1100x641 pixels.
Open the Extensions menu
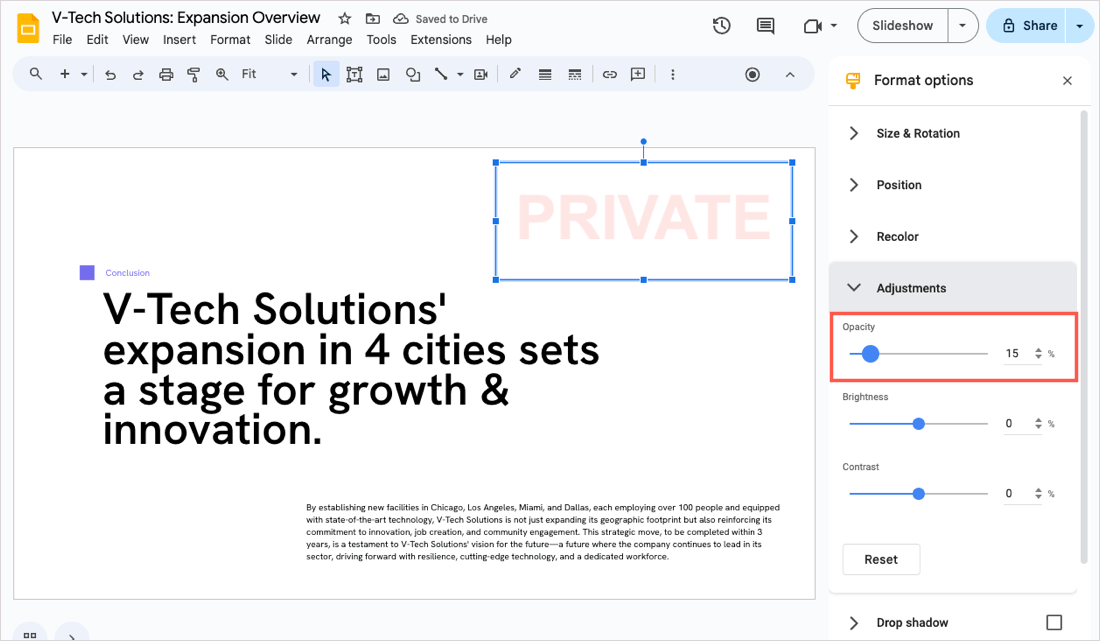coord(441,40)
